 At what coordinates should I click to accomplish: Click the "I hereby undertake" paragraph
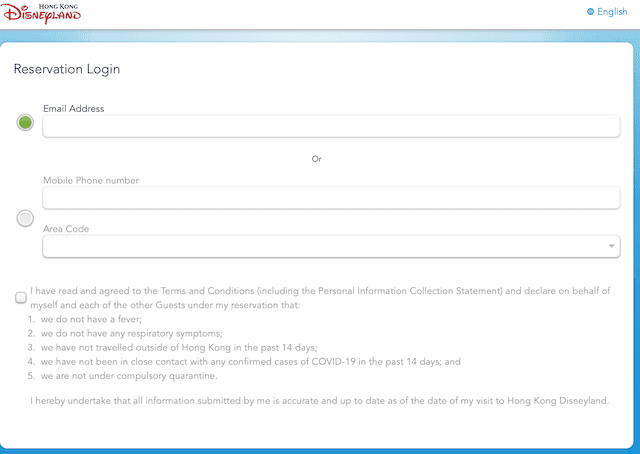[x=320, y=401]
